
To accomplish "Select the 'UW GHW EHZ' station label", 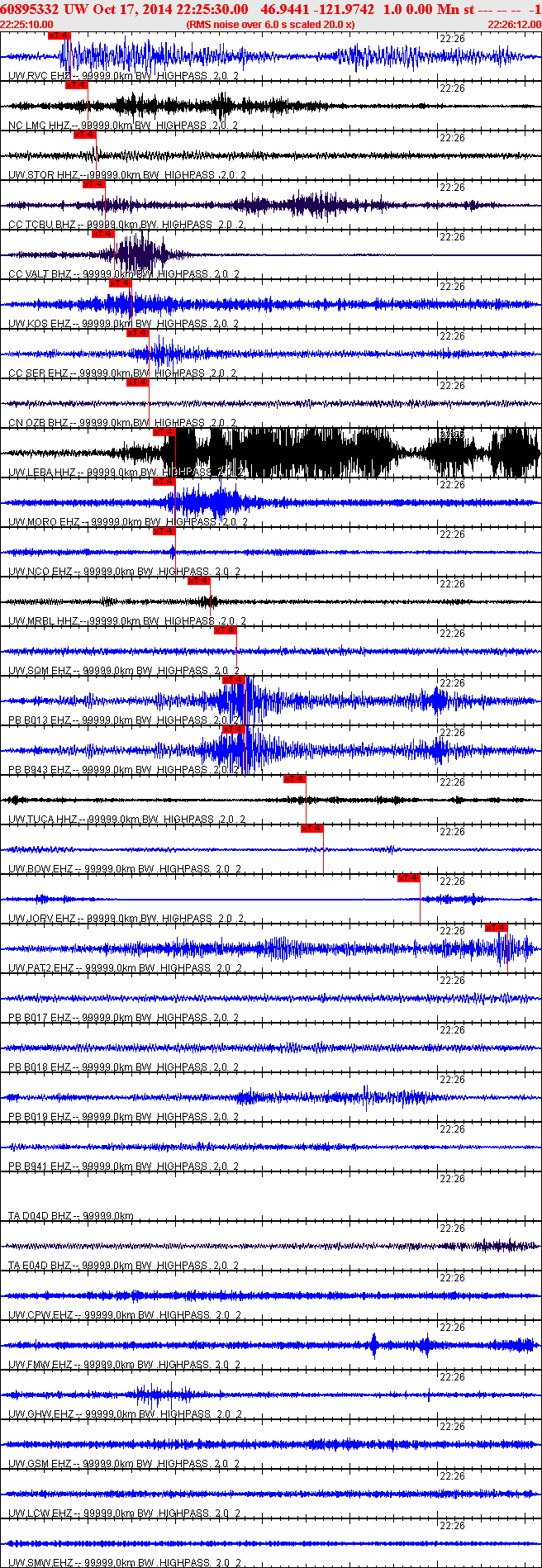I will 40,1414.
